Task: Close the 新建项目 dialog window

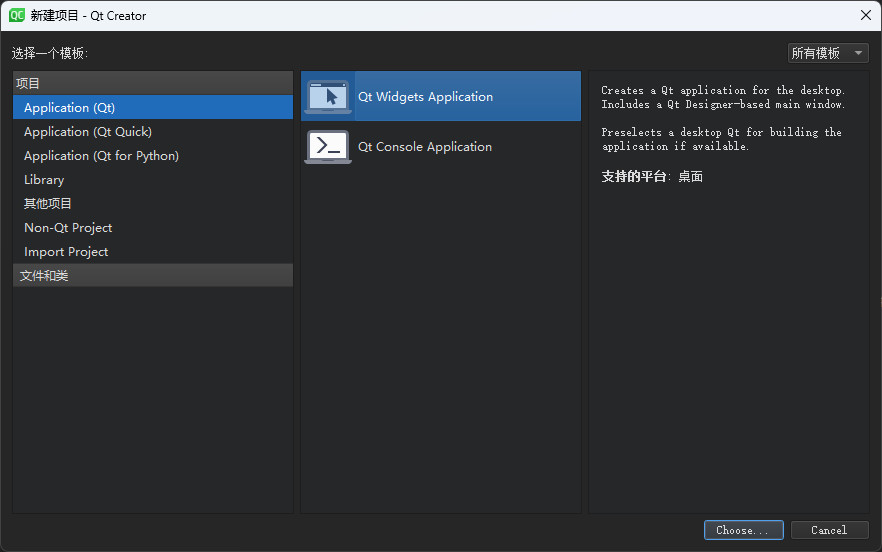Action: (865, 15)
